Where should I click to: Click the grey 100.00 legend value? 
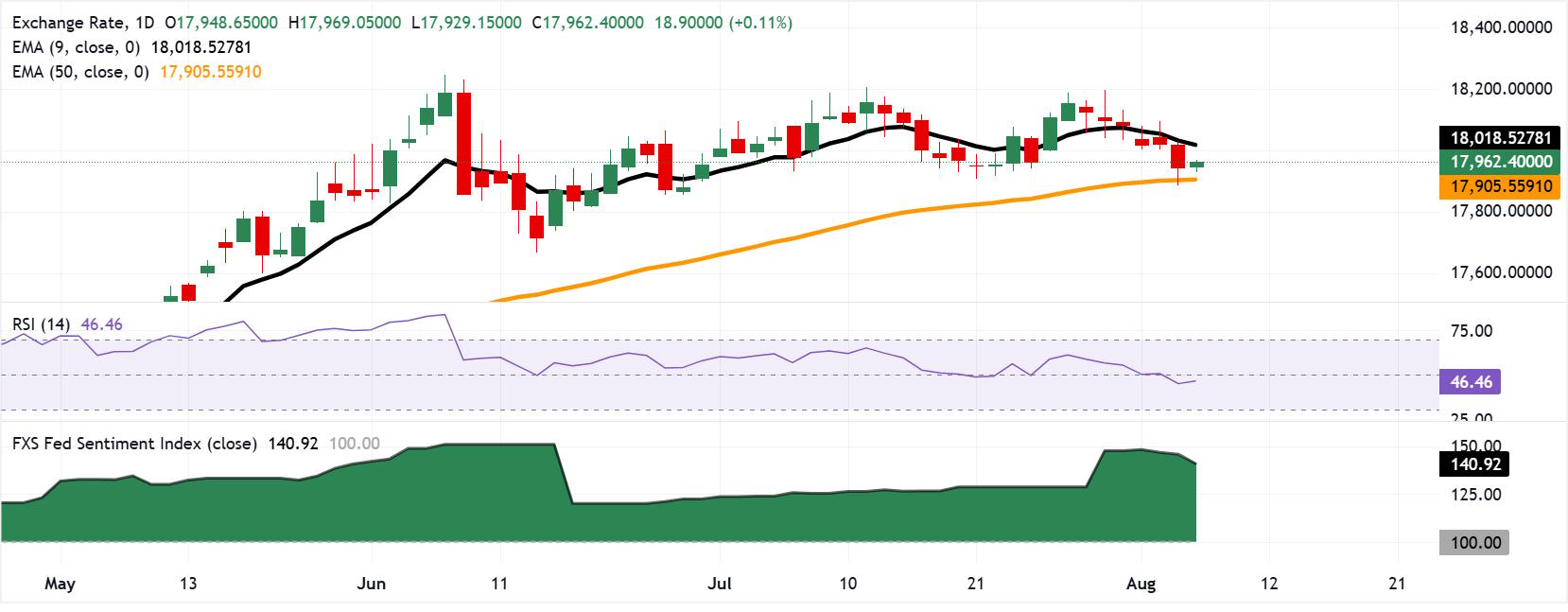[355, 444]
